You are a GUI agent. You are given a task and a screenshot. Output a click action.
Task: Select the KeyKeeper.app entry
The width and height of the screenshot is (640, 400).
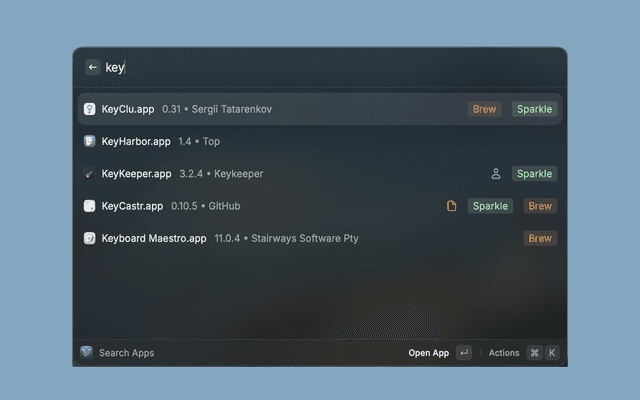click(320, 173)
